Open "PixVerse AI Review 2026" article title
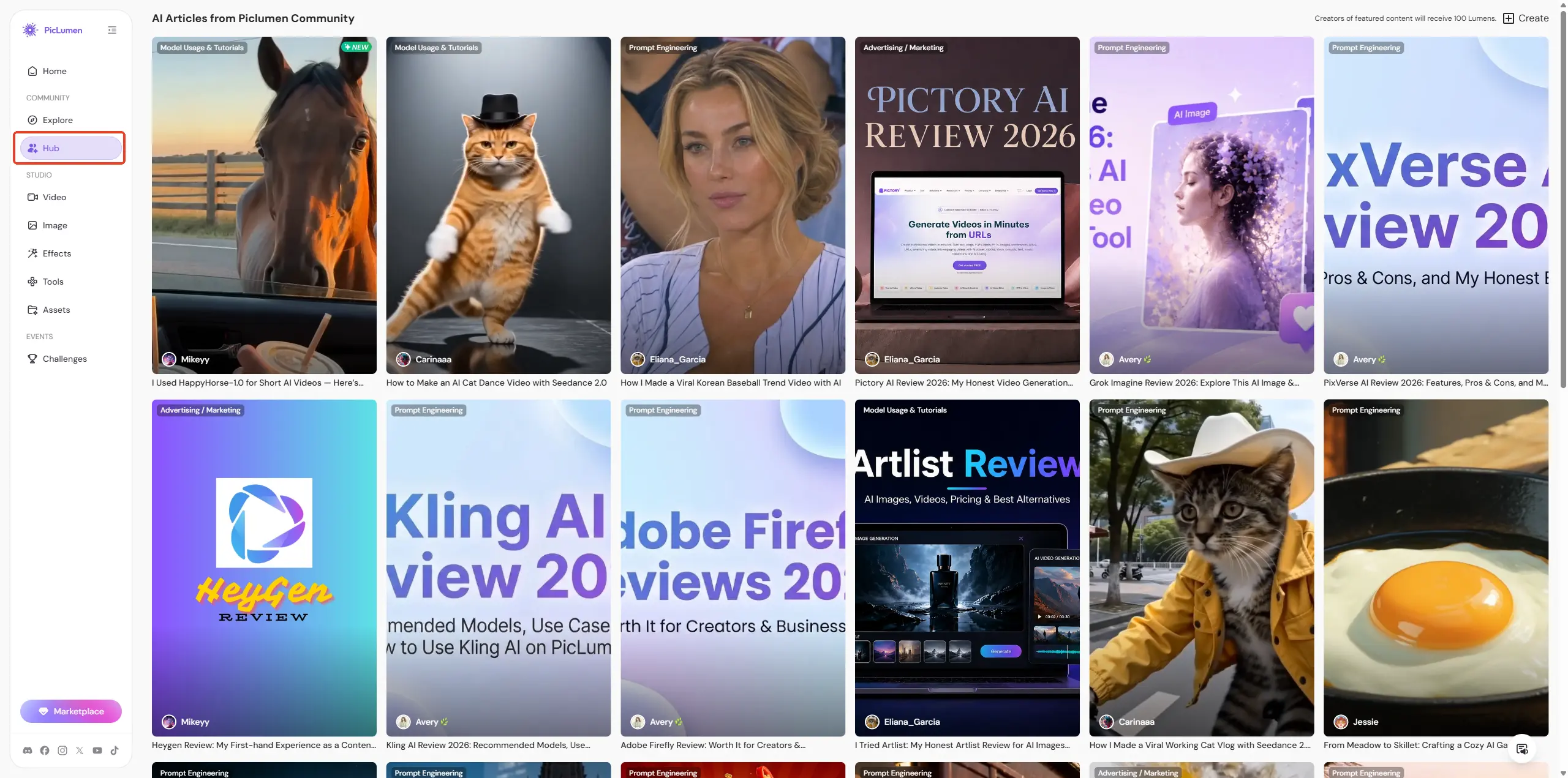Screen dimensions: 1568x778 (x=1436, y=383)
